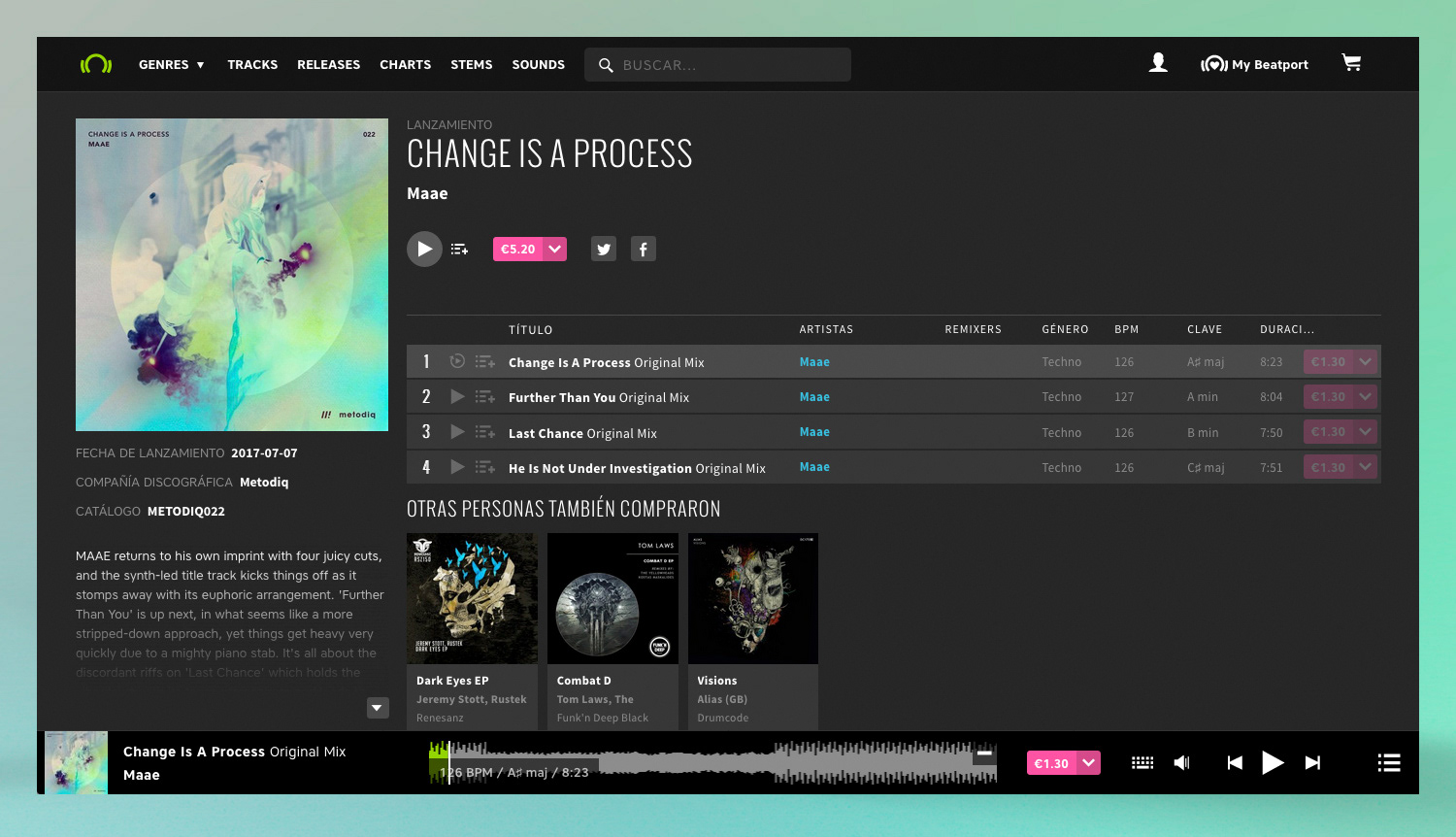Open the Dark Eyes EP cover
The width and height of the screenshot is (1456, 837).
click(x=472, y=598)
